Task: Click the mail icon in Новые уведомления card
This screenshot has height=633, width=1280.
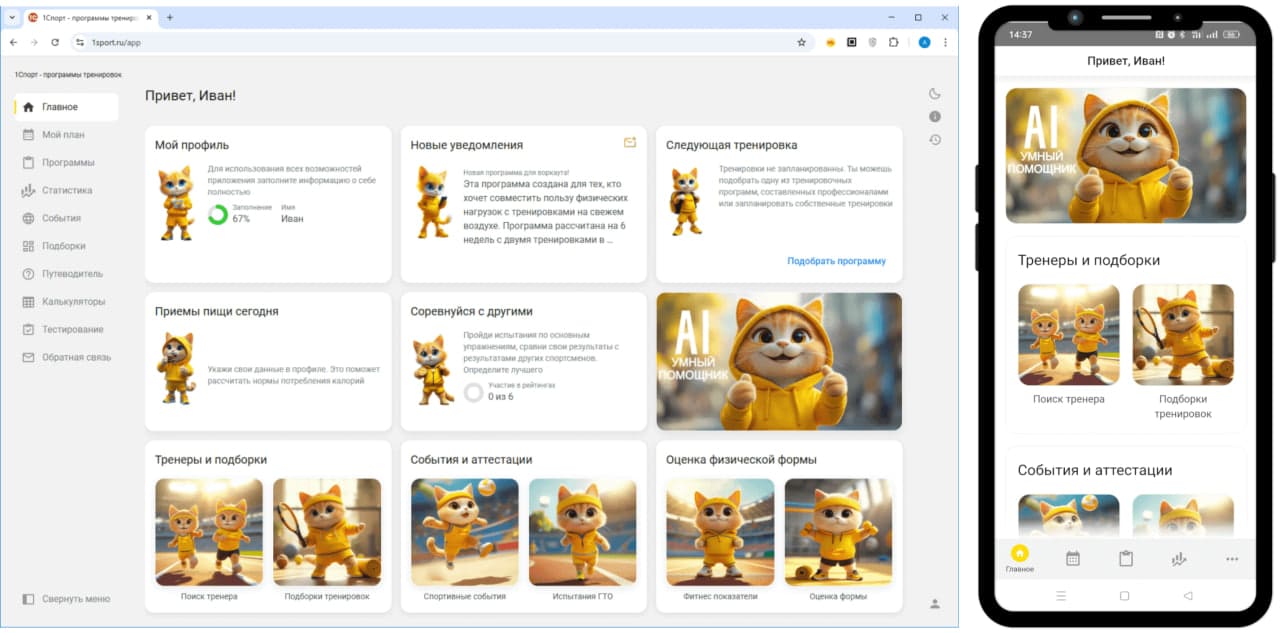Action: coord(630,143)
